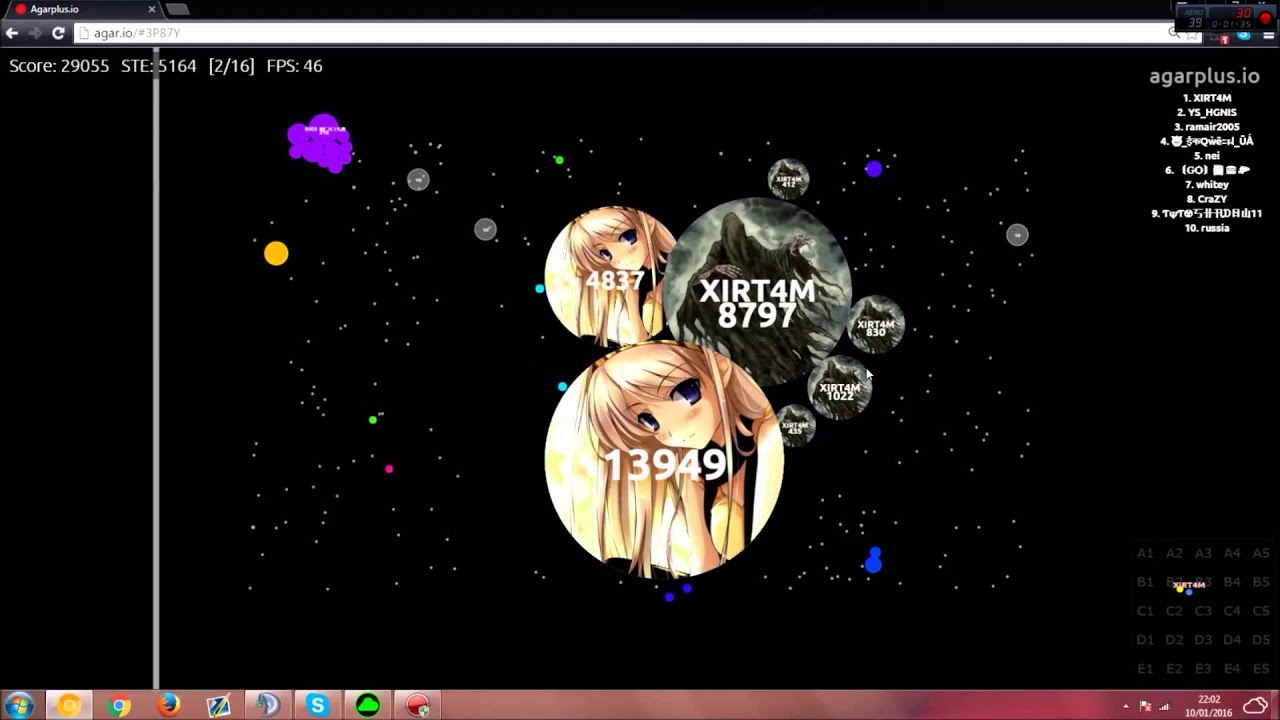Click the XIRT4M 1022 cell
Viewport: 1280px width, 720px height.
839,389
